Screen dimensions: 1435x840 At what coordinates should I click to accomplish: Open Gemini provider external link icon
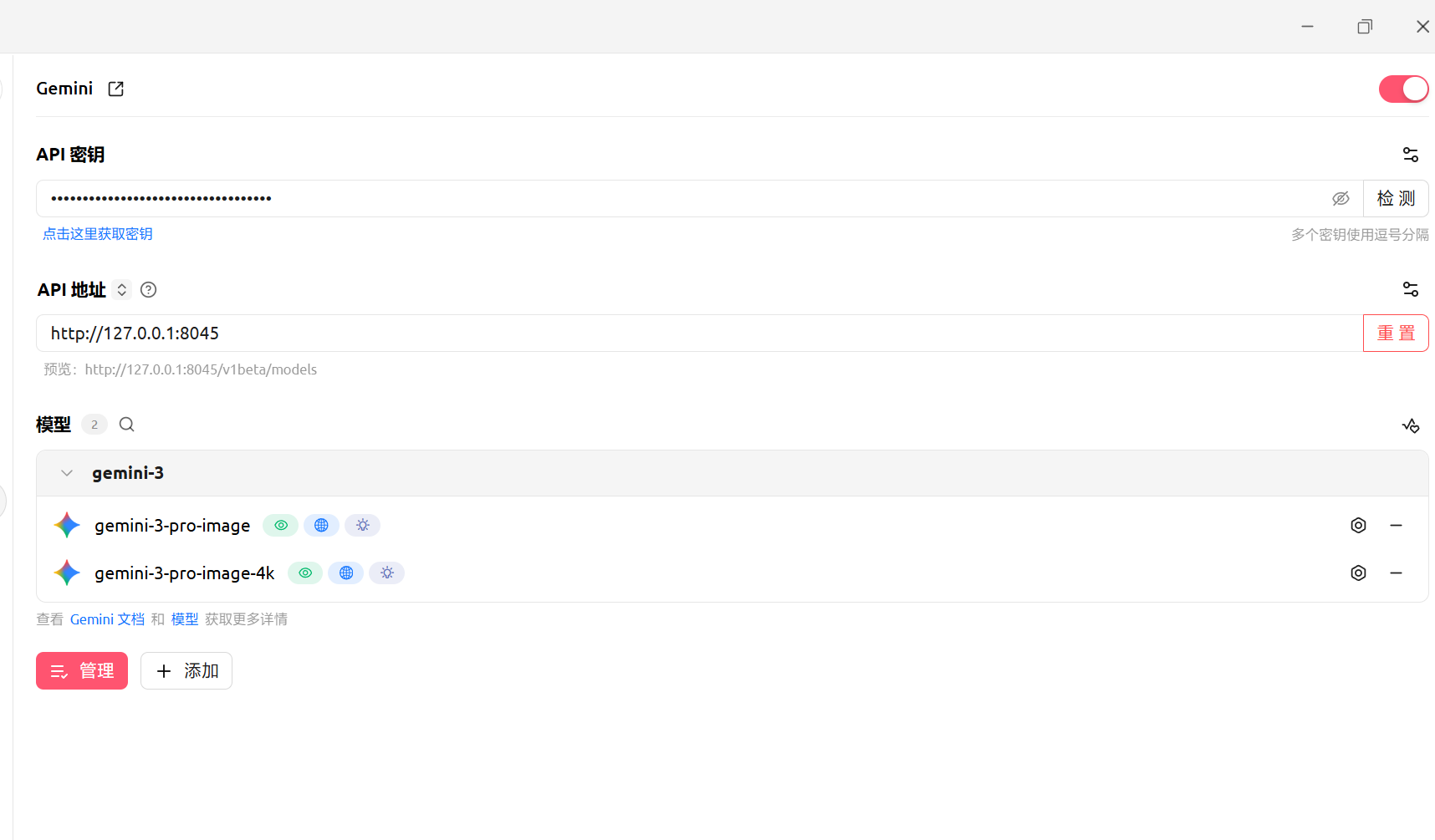116,89
